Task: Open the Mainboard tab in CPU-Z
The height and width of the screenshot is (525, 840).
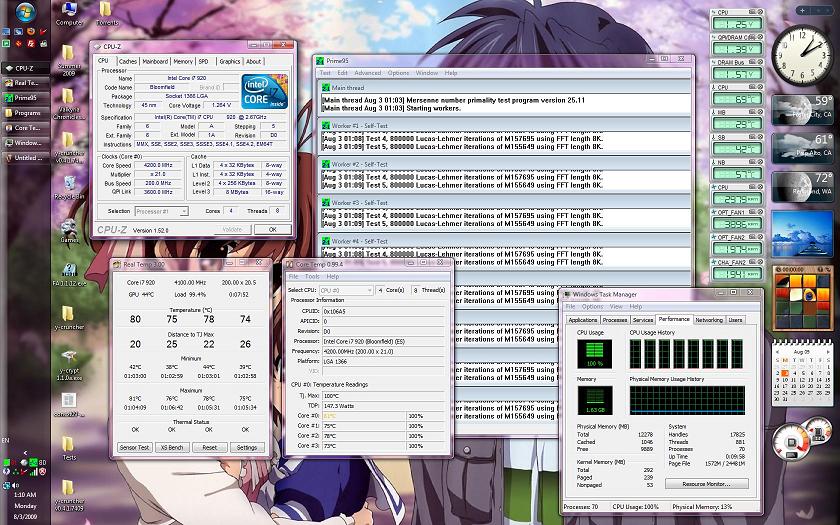Action: pyautogui.click(x=155, y=62)
